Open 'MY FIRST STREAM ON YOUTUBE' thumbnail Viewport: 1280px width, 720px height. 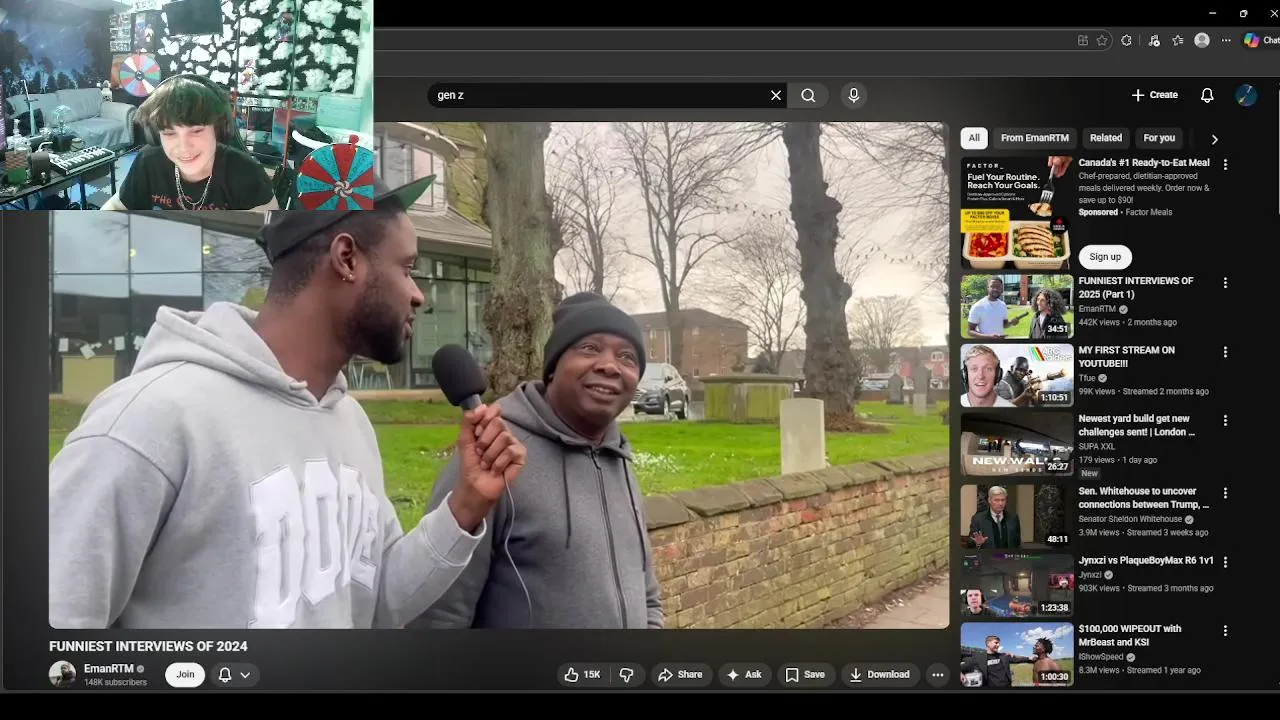[x=1017, y=376]
